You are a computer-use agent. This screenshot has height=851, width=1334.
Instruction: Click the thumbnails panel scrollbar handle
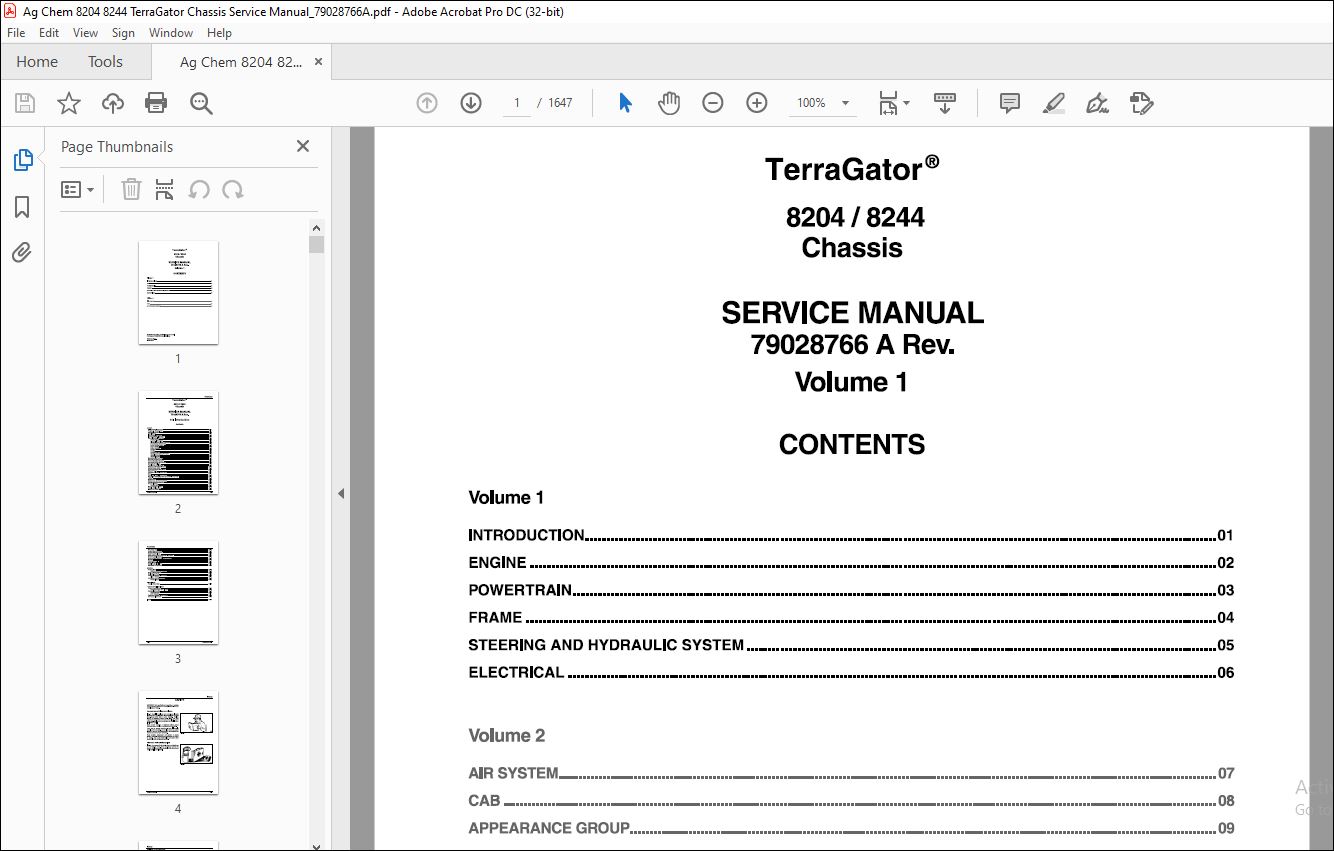316,244
